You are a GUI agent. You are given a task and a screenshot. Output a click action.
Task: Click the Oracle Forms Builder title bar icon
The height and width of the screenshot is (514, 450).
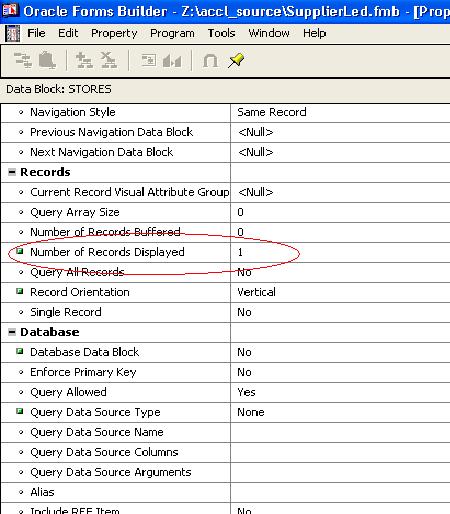[9, 11]
